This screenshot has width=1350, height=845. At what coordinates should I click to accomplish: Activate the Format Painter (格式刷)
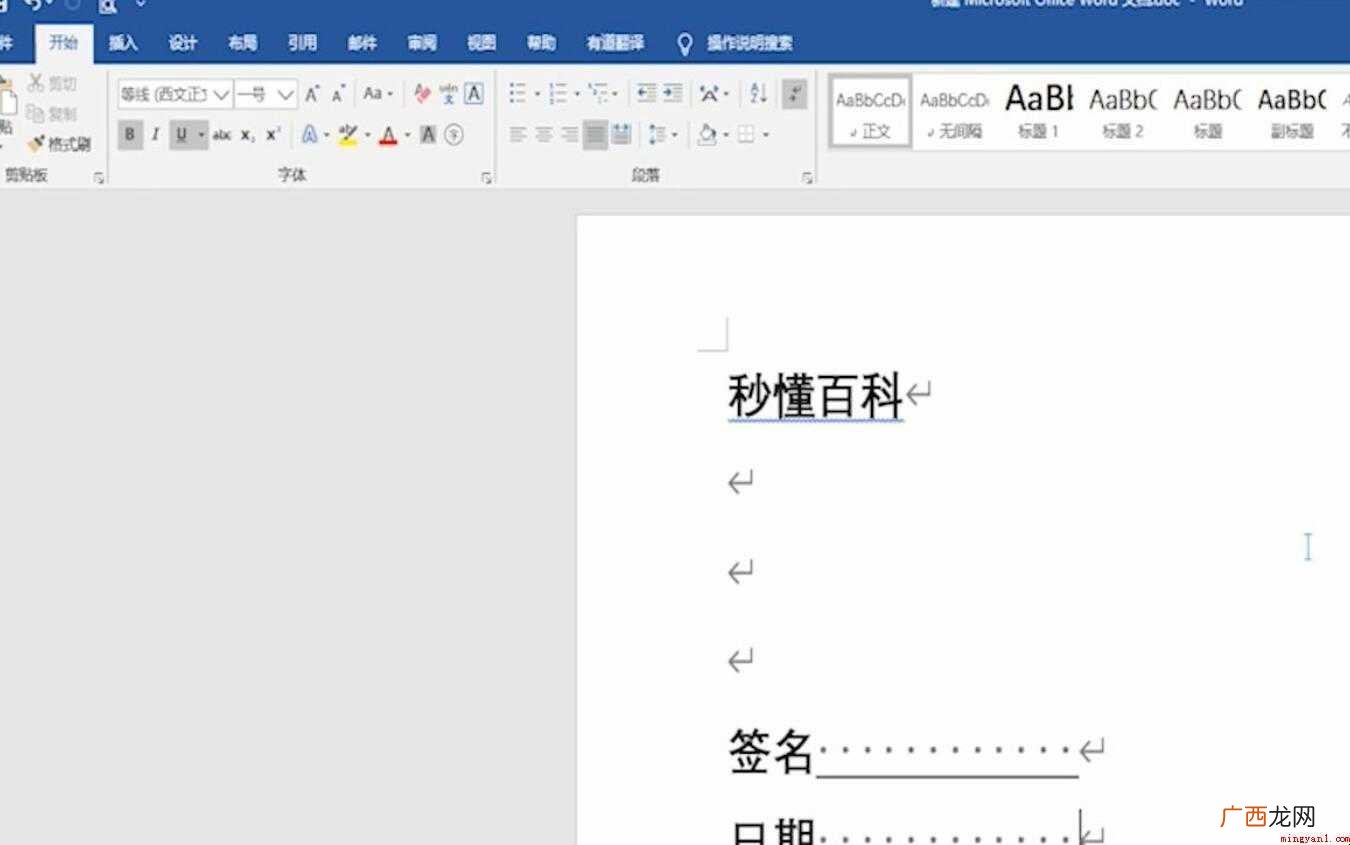pyautogui.click(x=59, y=144)
